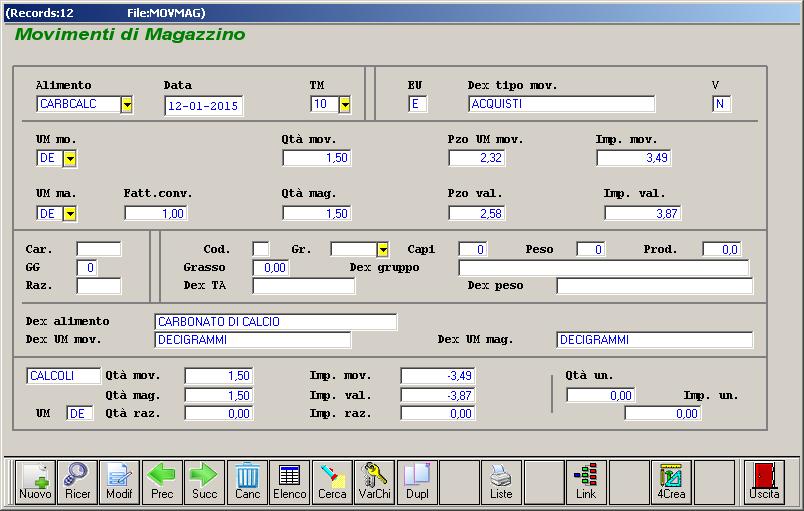Click the Dex UM mov. DECIGRAMMI field
Image resolution: width=804 pixels, height=511 pixels.
click(253, 340)
